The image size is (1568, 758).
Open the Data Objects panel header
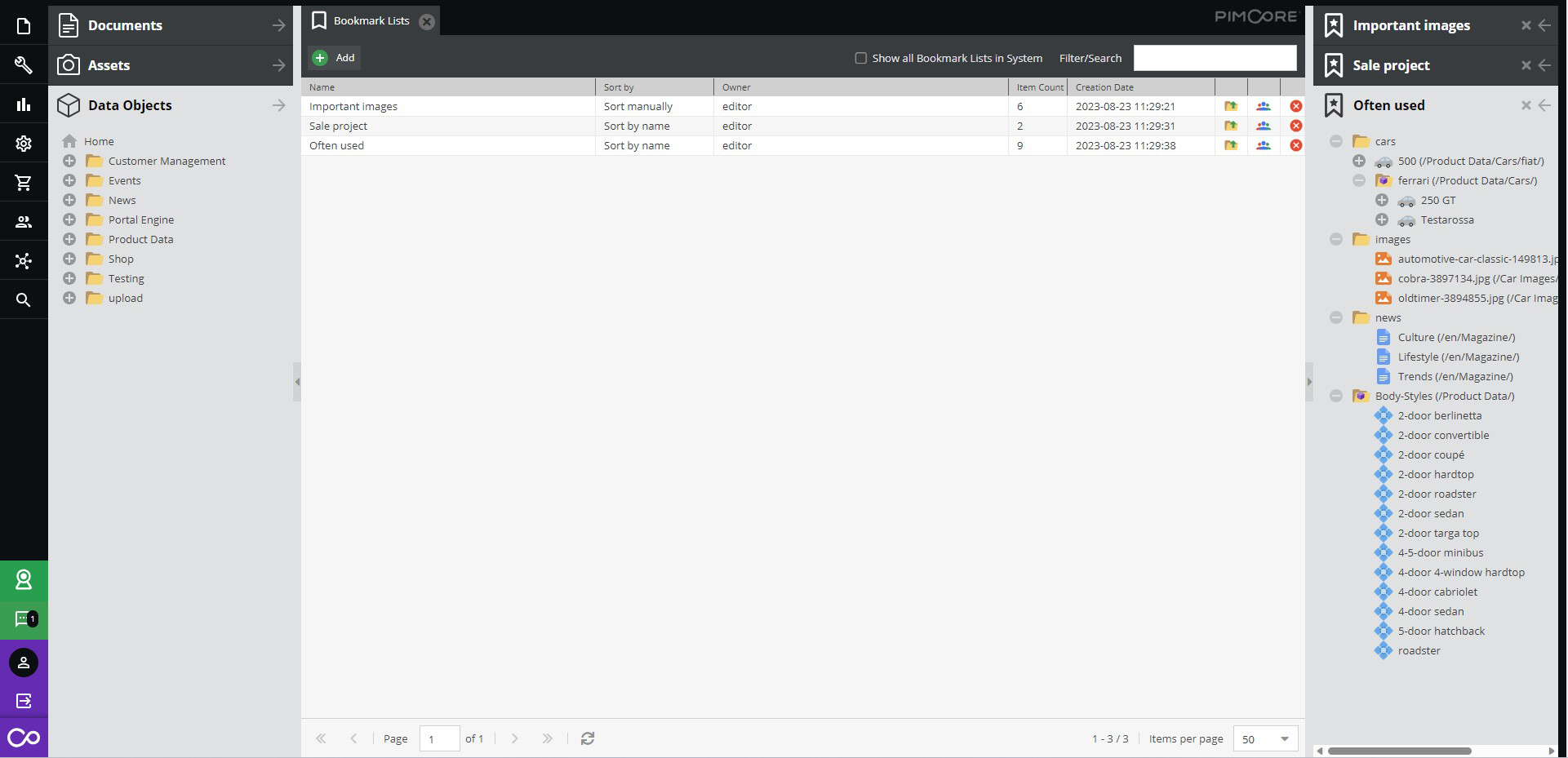pyautogui.click(x=171, y=105)
